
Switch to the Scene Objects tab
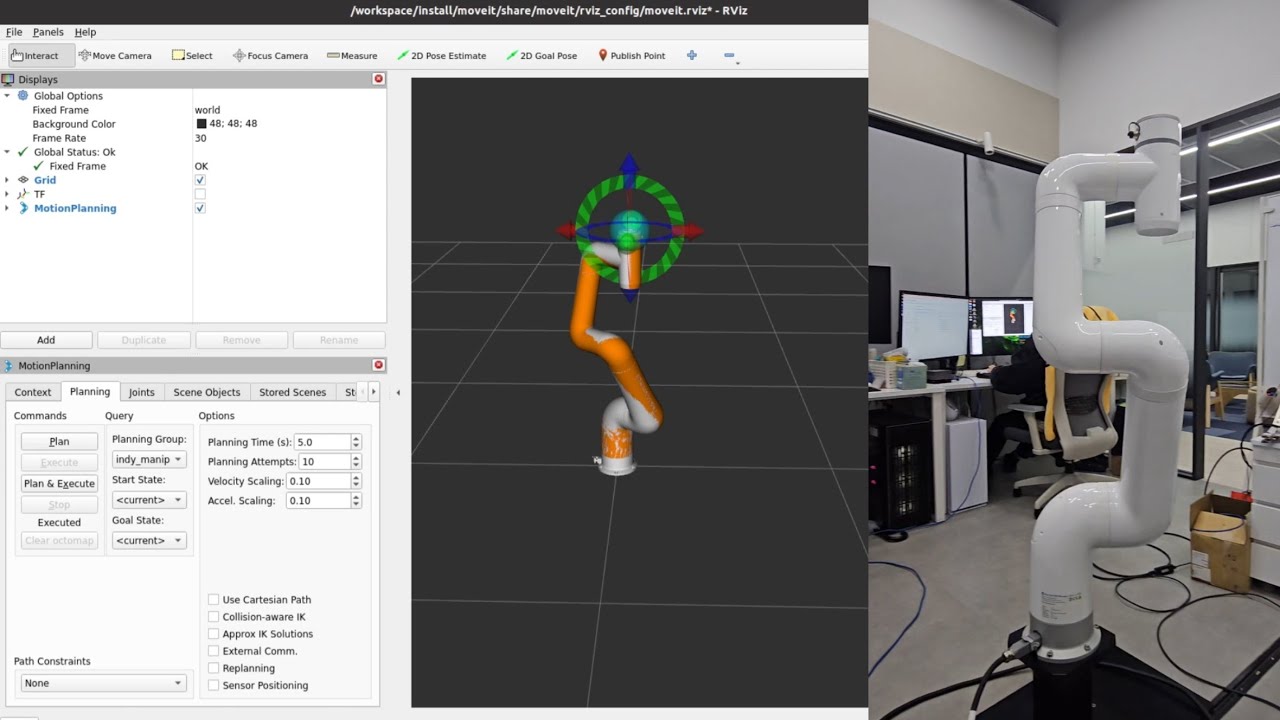(x=207, y=392)
